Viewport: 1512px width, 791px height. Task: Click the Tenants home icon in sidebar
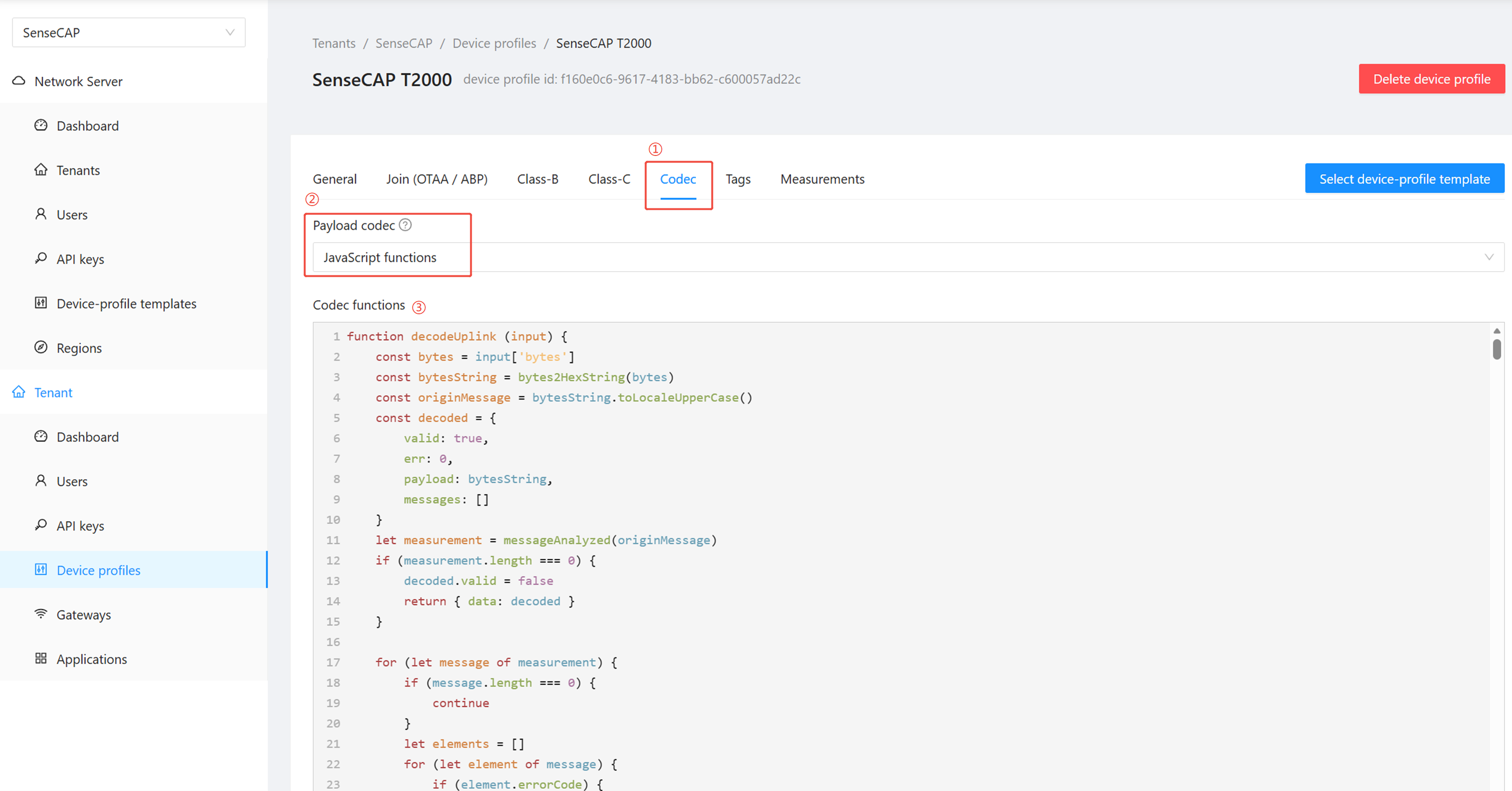point(40,170)
